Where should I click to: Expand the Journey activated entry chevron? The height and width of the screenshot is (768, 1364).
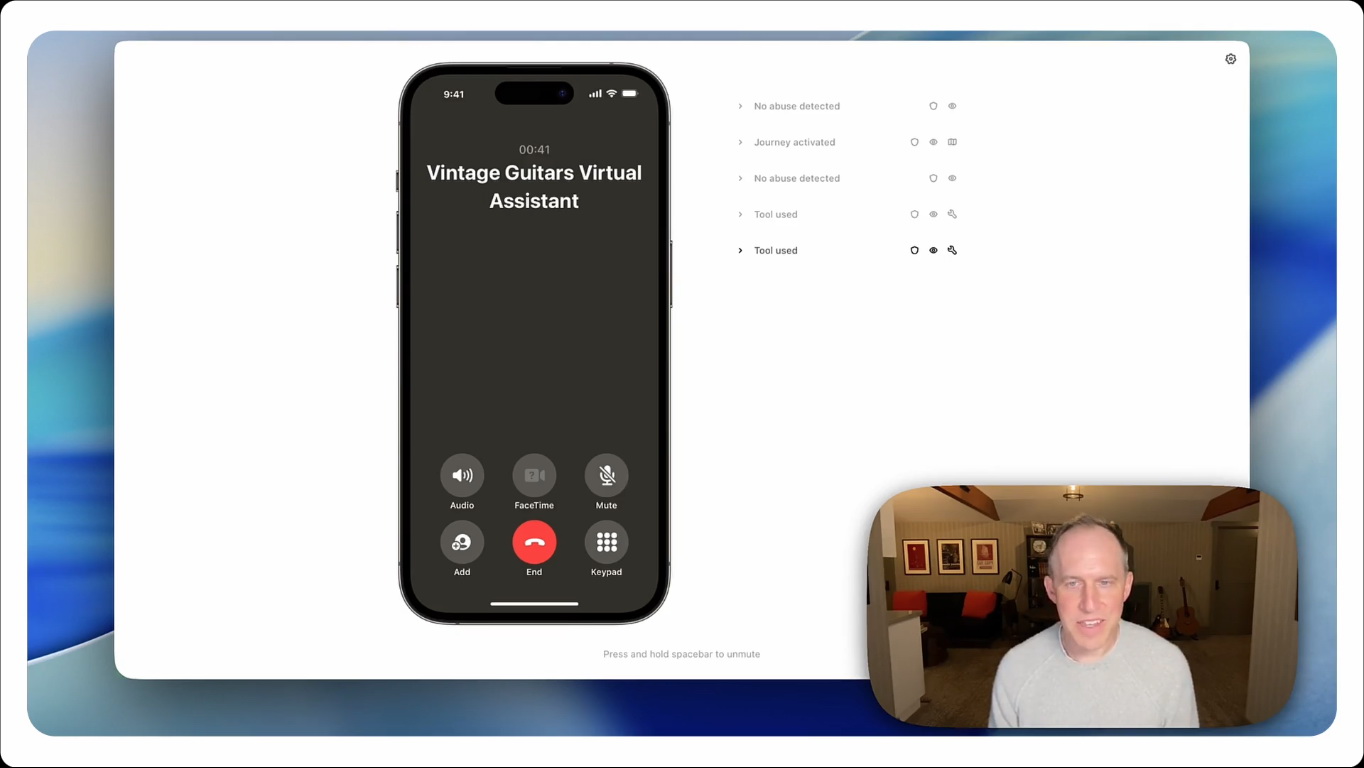tap(740, 142)
